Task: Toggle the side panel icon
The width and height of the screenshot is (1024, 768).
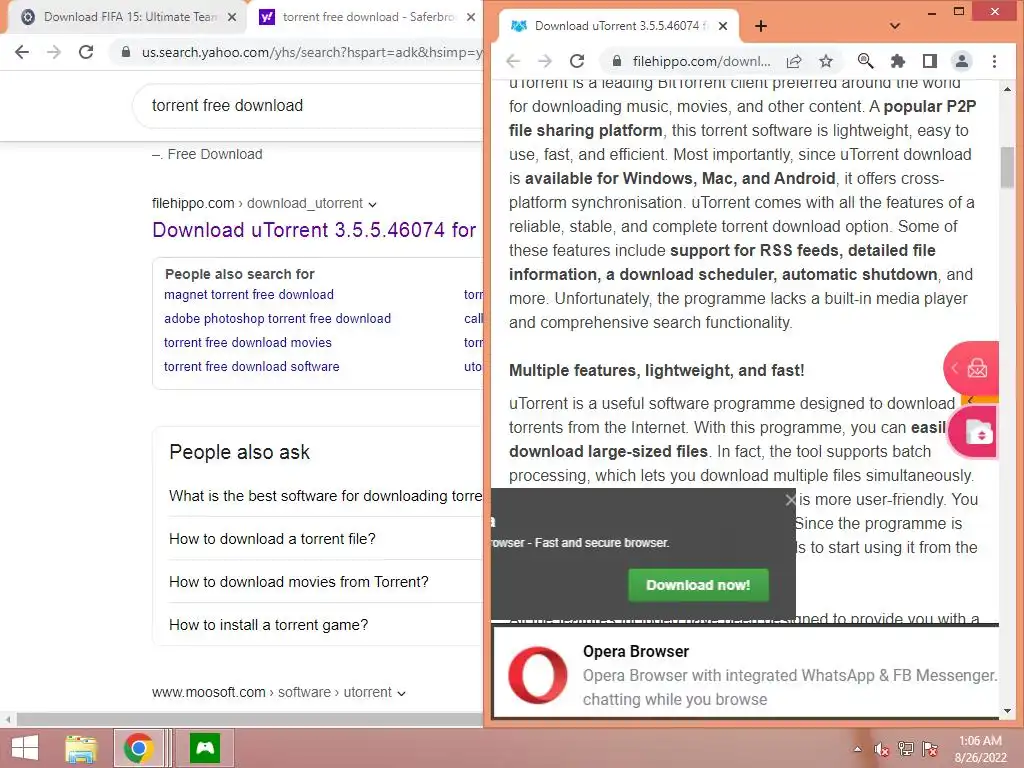Action: (930, 61)
